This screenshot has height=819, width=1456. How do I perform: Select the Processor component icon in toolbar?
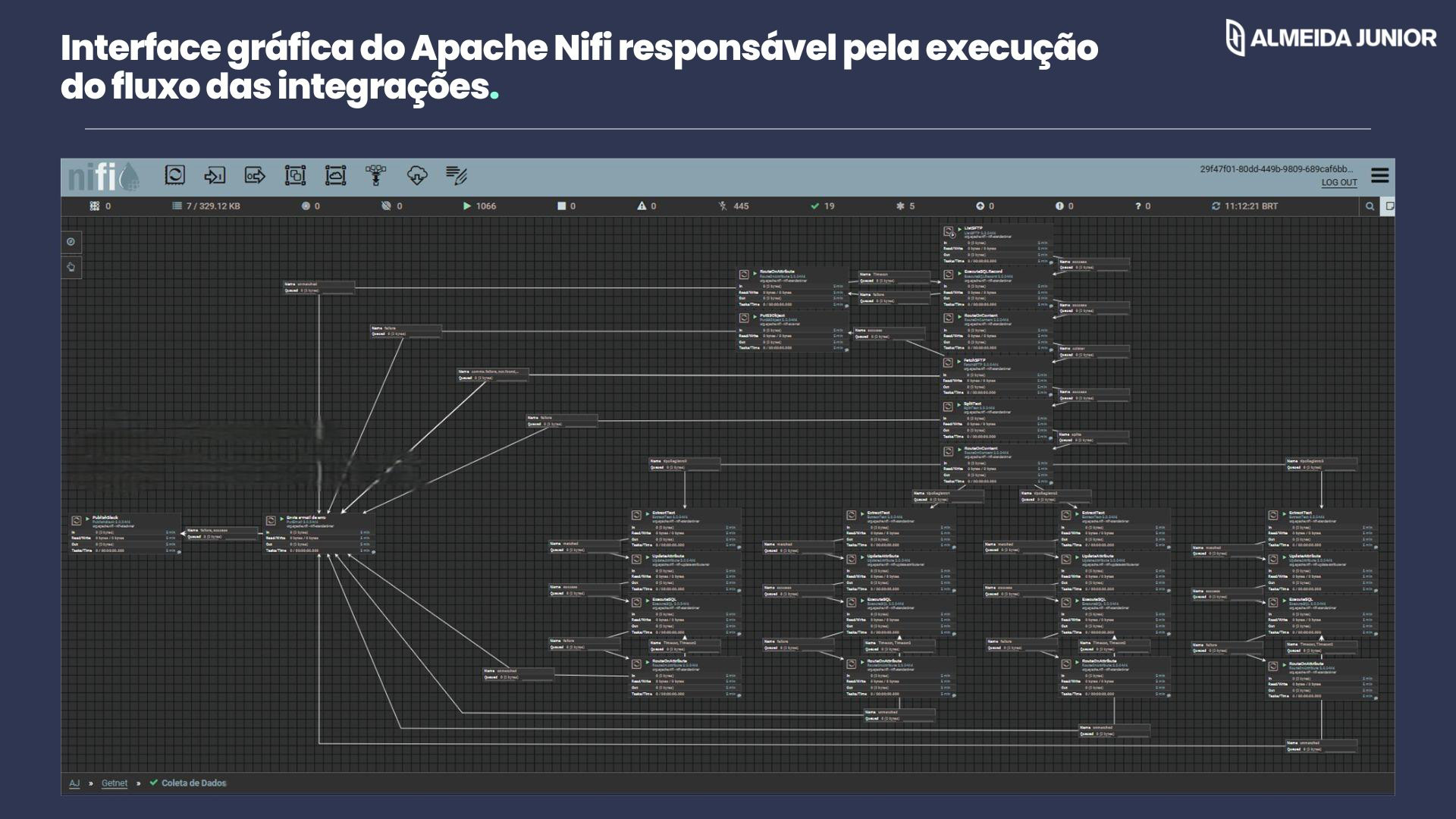point(174,176)
